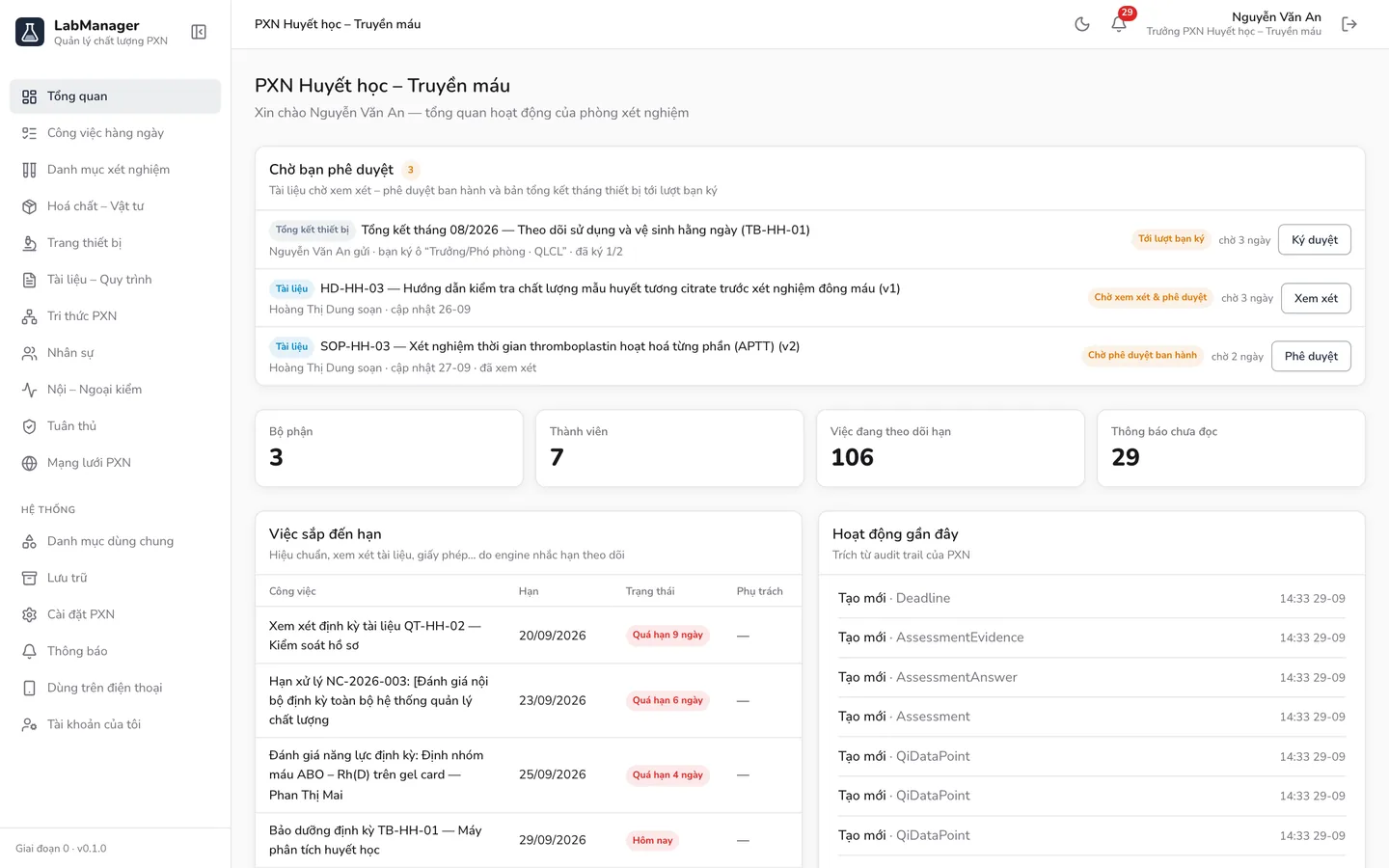Image resolution: width=1389 pixels, height=868 pixels.
Task: Collapse the sidebar panel icon
Action: (199, 32)
